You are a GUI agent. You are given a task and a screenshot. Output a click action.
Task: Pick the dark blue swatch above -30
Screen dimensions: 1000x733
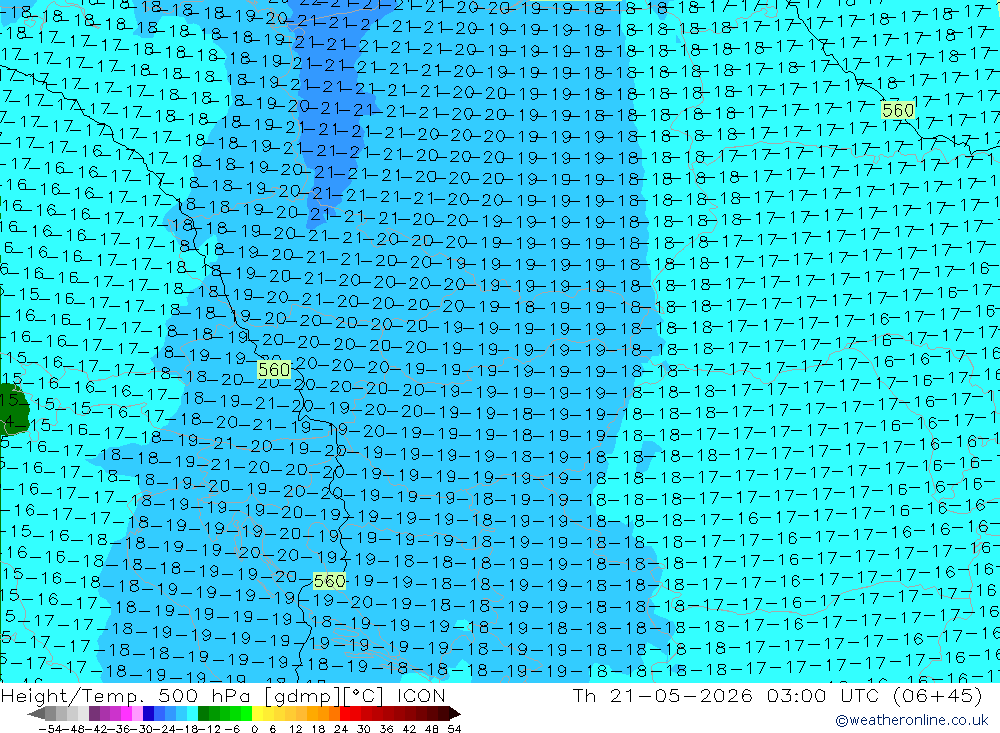pos(148,713)
